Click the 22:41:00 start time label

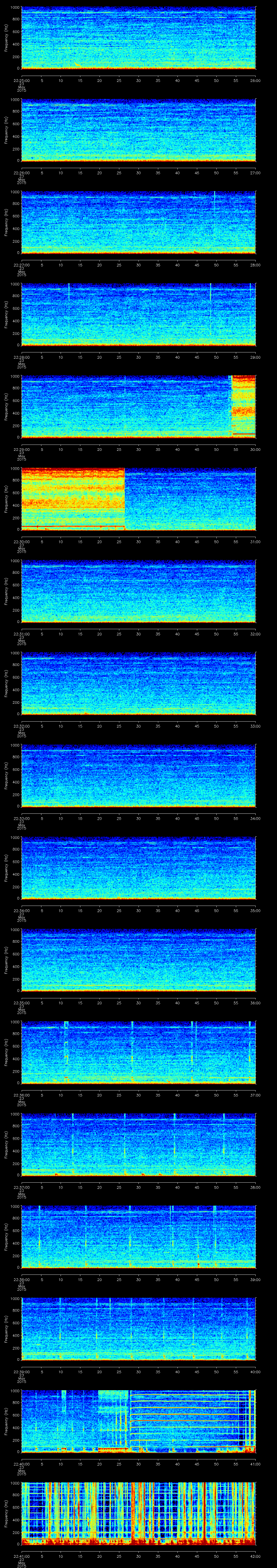(x=21, y=1556)
